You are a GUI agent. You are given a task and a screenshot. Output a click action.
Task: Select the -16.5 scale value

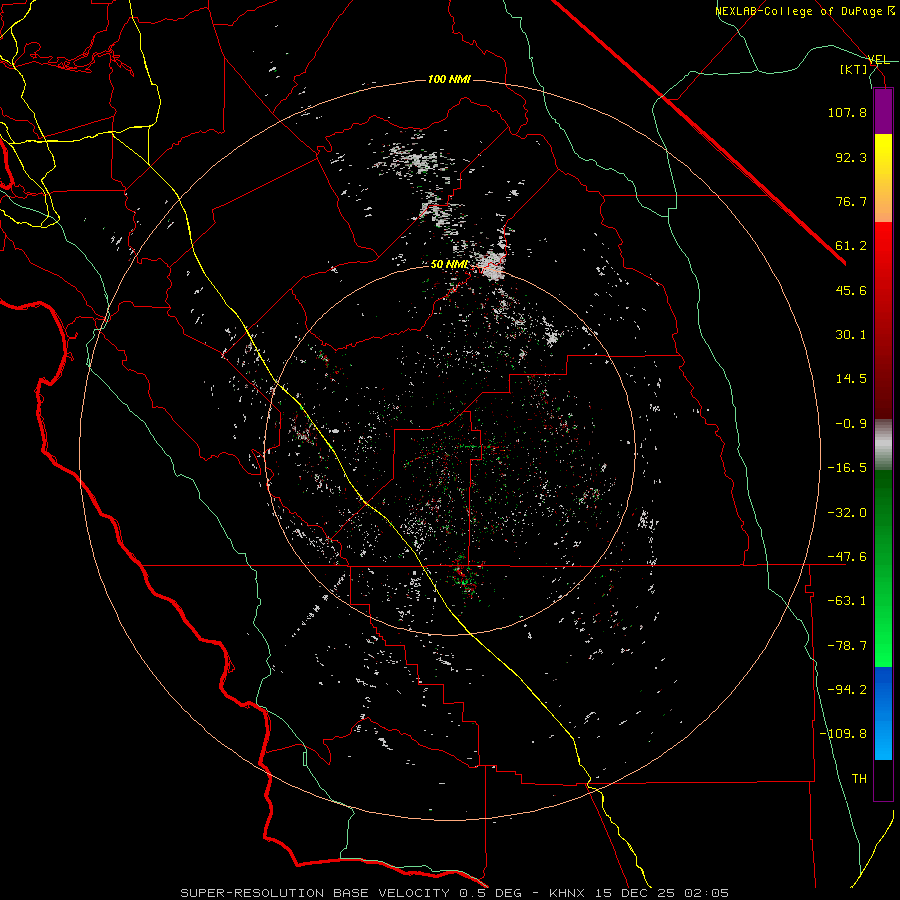pyautogui.click(x=847, y=468)
